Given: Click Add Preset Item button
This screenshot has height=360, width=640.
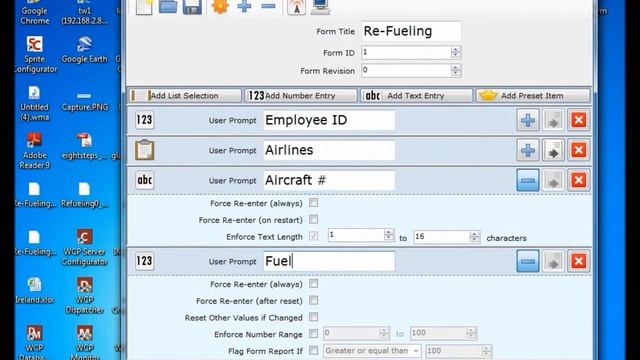Looking at the screenshot, I should pos(533,96).
